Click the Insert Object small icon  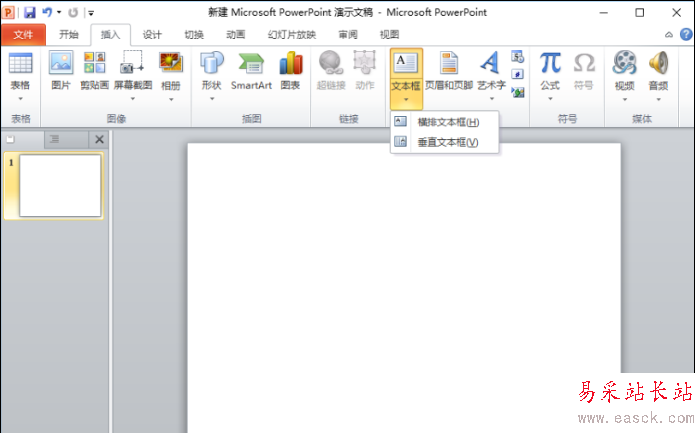coord(517,92)
